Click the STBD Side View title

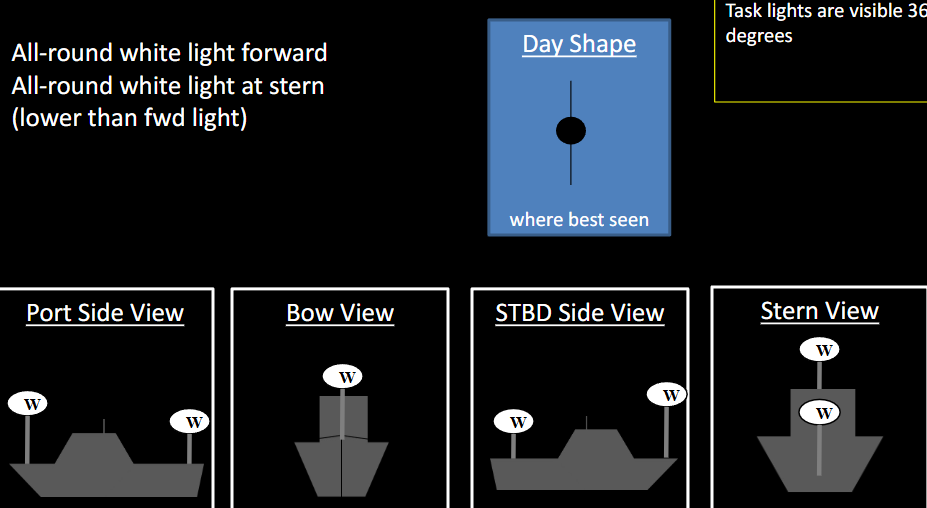(x=580, y=313)
